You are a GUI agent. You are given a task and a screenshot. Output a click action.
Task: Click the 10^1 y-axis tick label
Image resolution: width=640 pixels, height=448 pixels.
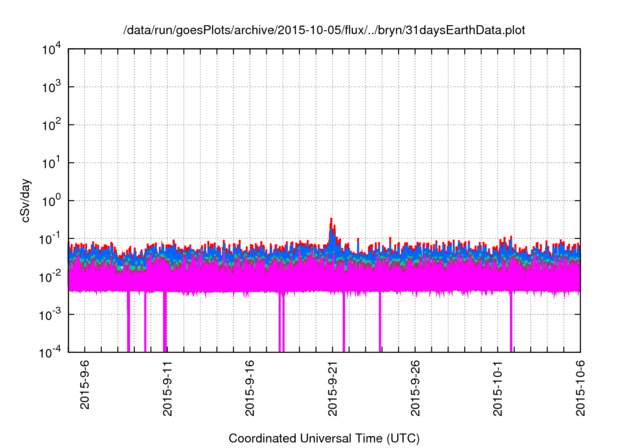52,162
